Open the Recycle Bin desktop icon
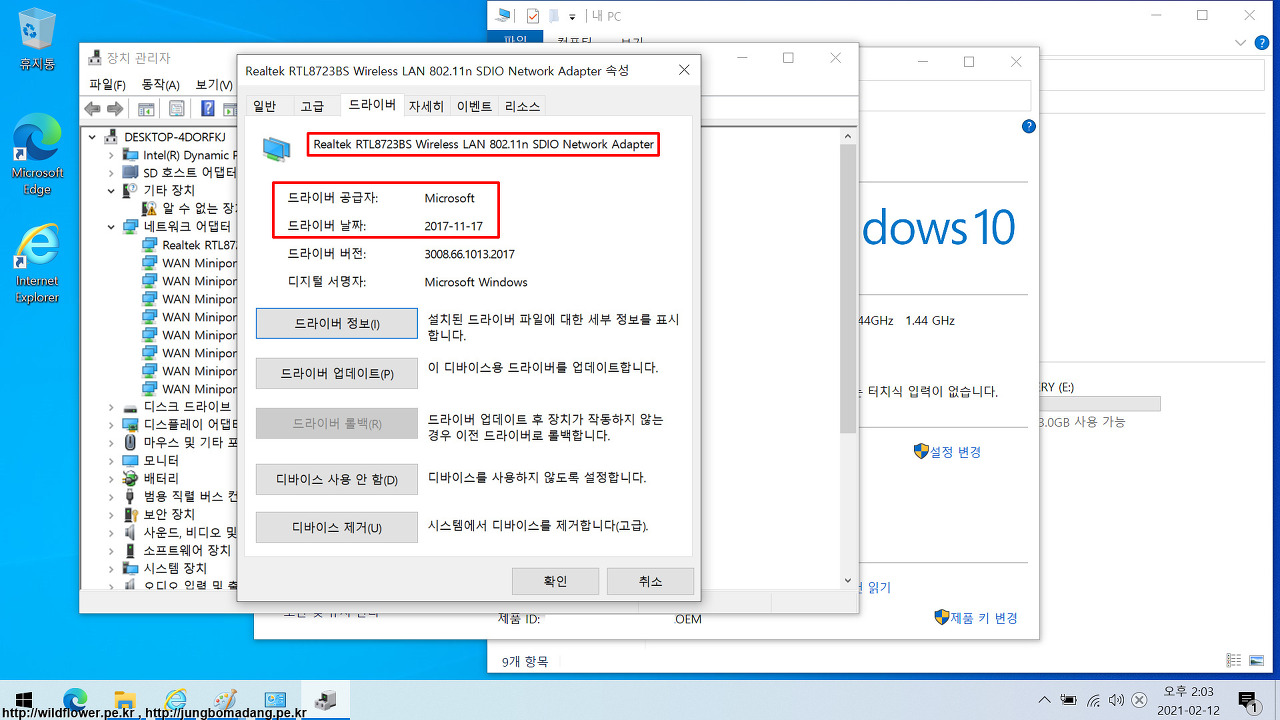Image resolution: width=1280 pixels, height=720 pixels. tap(37, 39)
